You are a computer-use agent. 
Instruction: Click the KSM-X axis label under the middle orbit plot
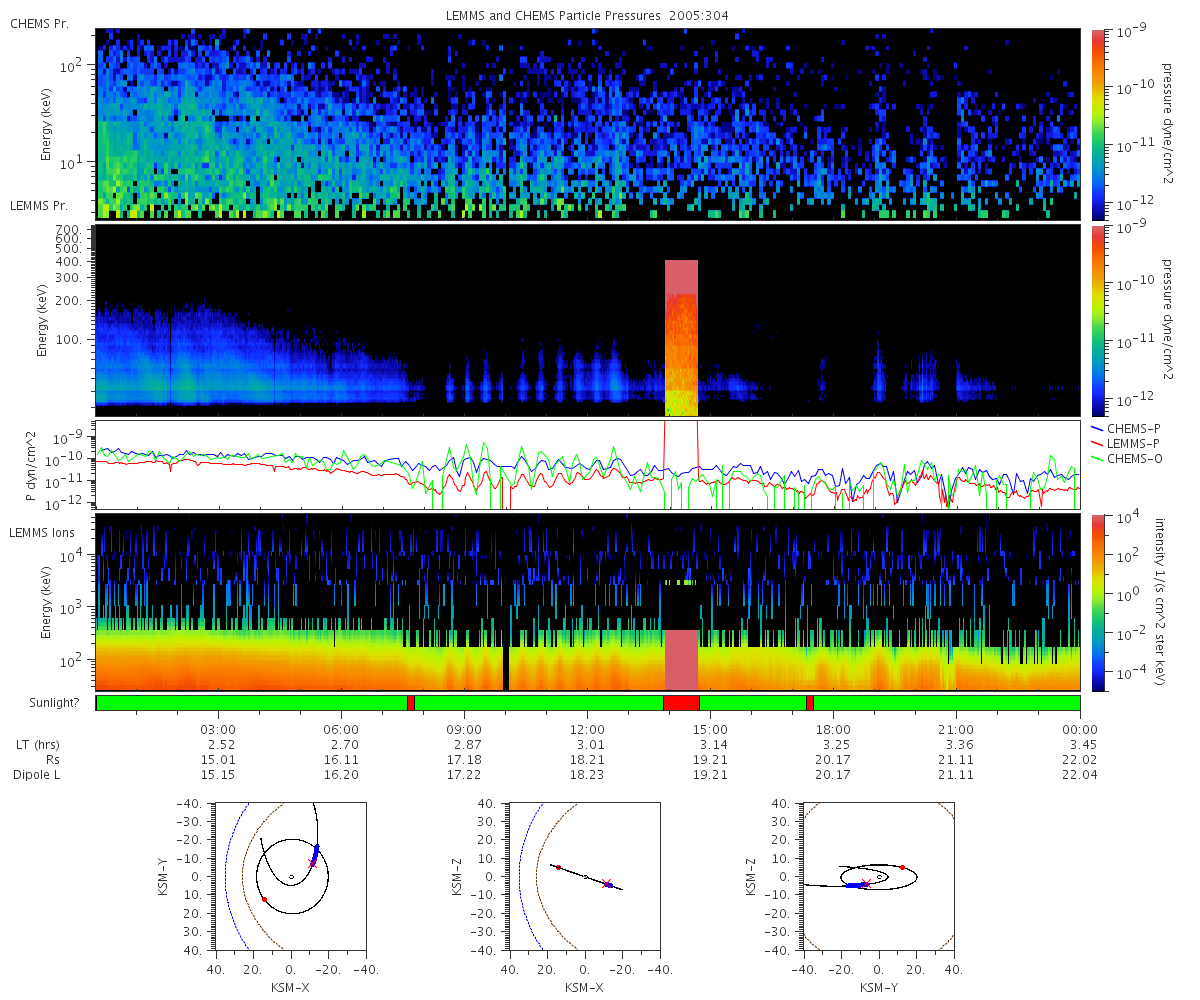pos(585,988)
